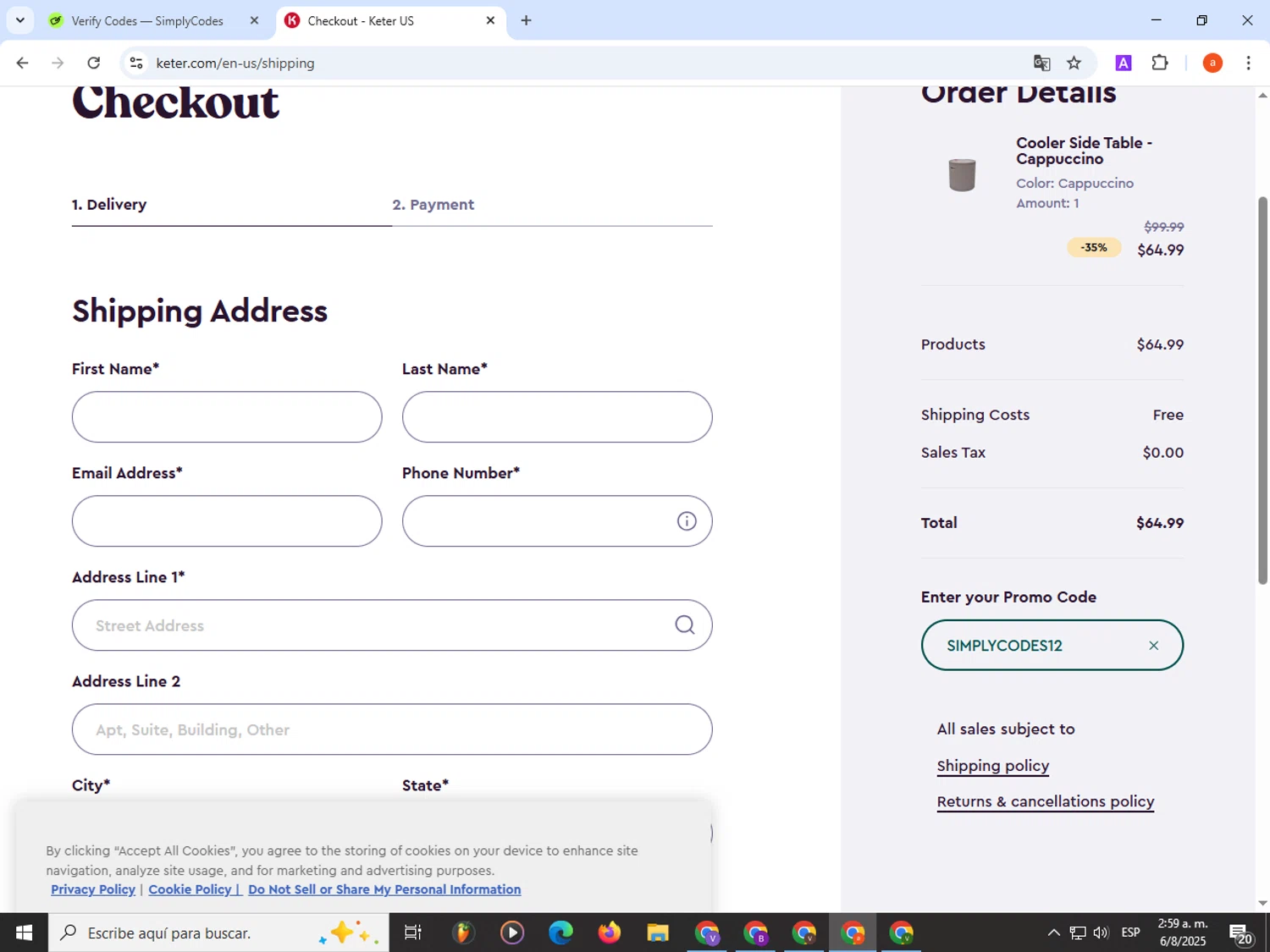Click the Cooler Side Table product thumbnail
Viewport: 1270px width, 952px height.
click(962, 175)
